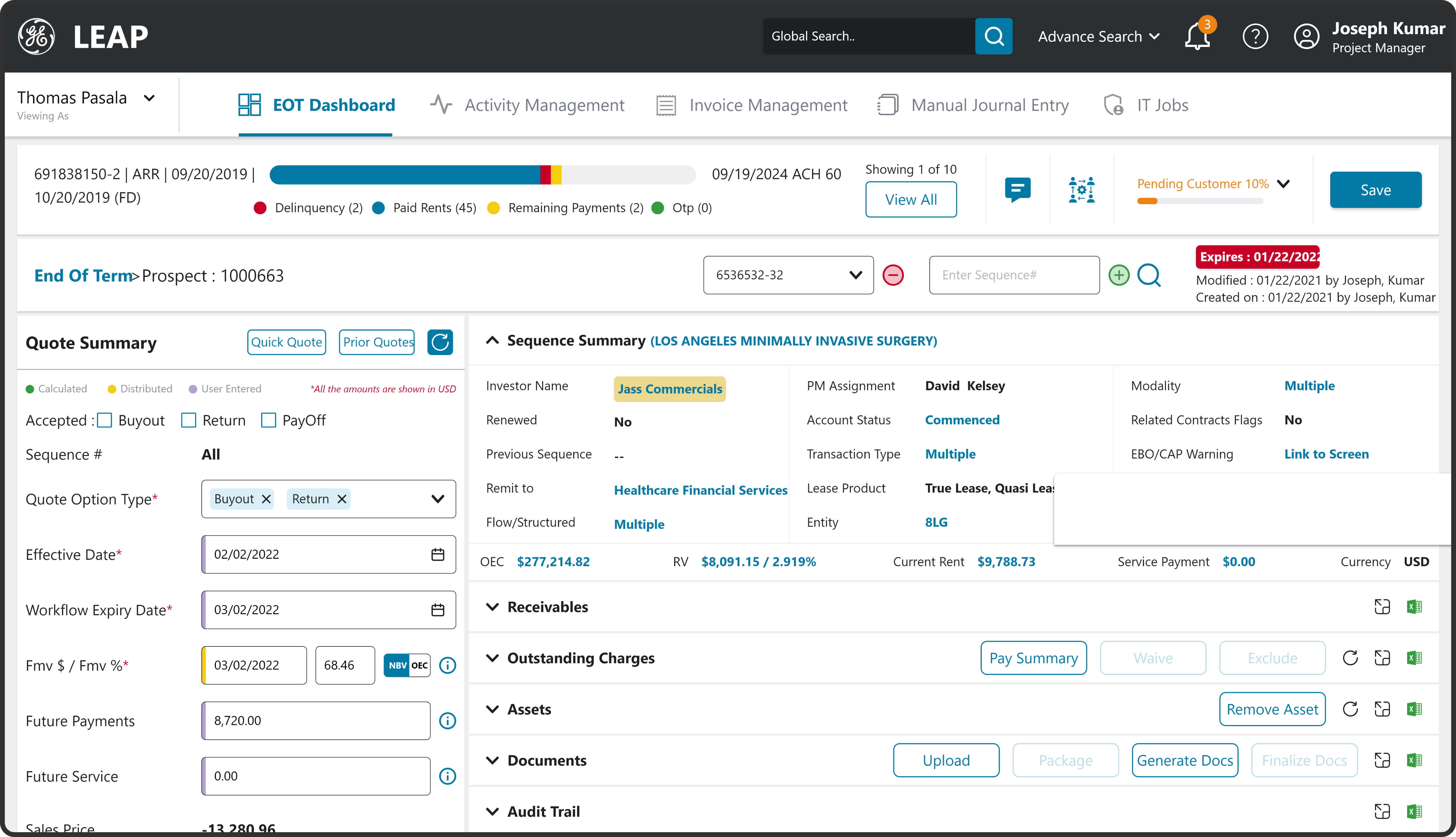The image size is (1456, 837).
Task: Follow the End Of Term breadcrumb link
Action: (83, 275)
